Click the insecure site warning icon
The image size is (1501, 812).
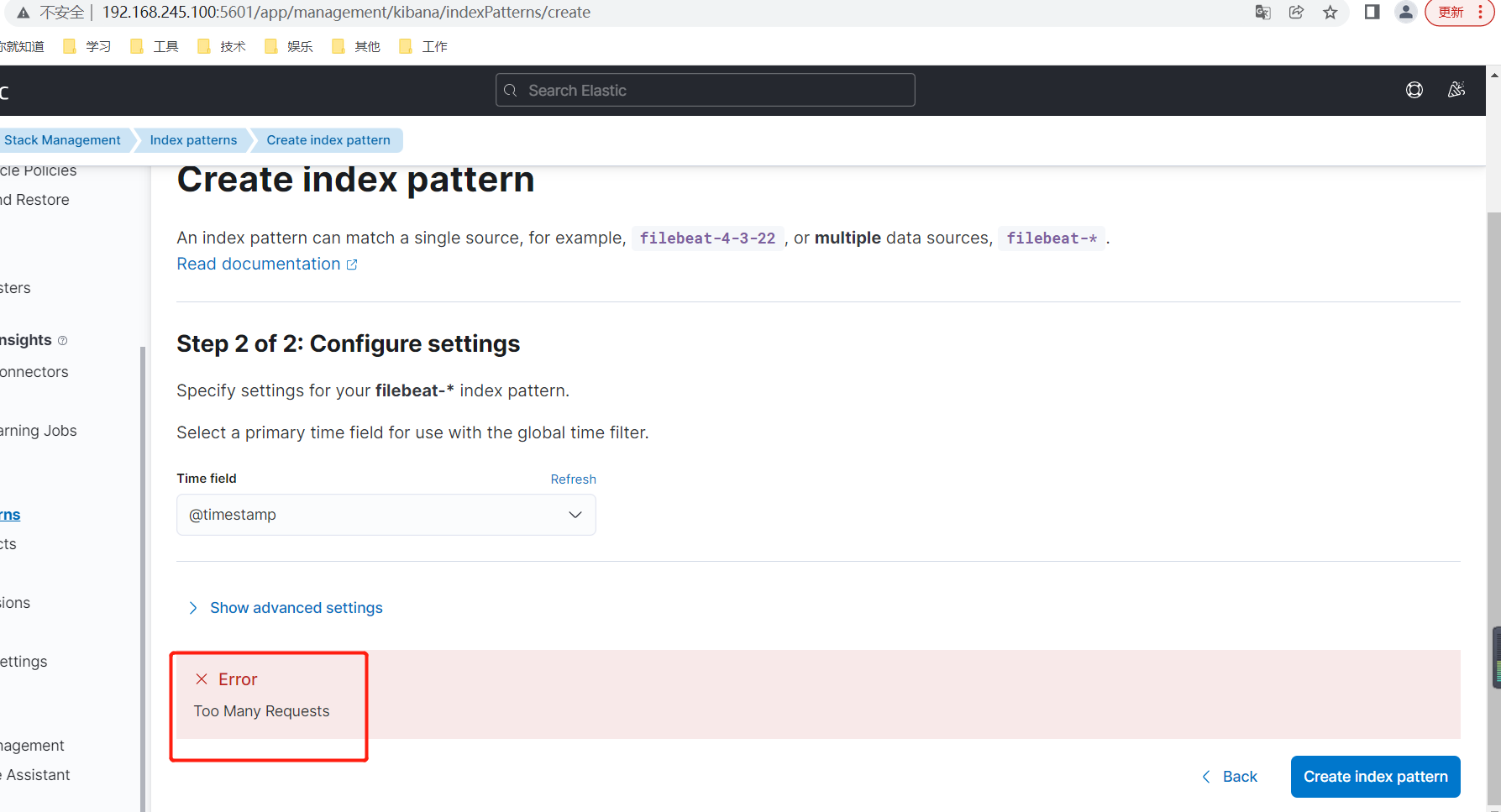(x=24, y=13)
